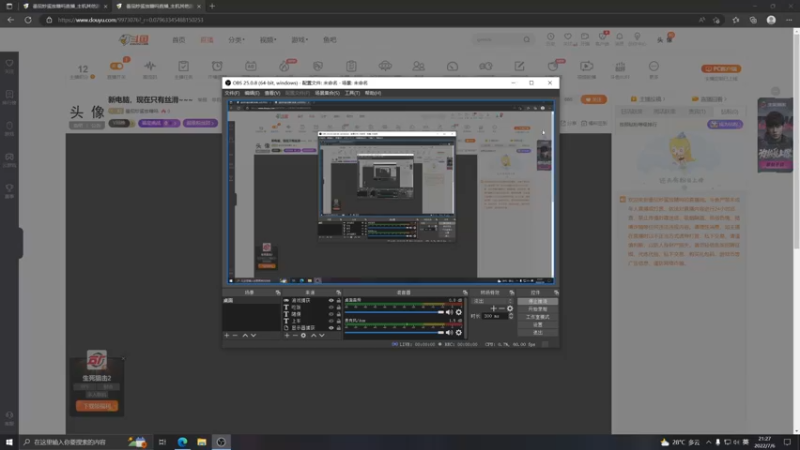This screenshot has height=450, width=800.
Task: Add a new scene with plus icon
Action: pos(227,336)
